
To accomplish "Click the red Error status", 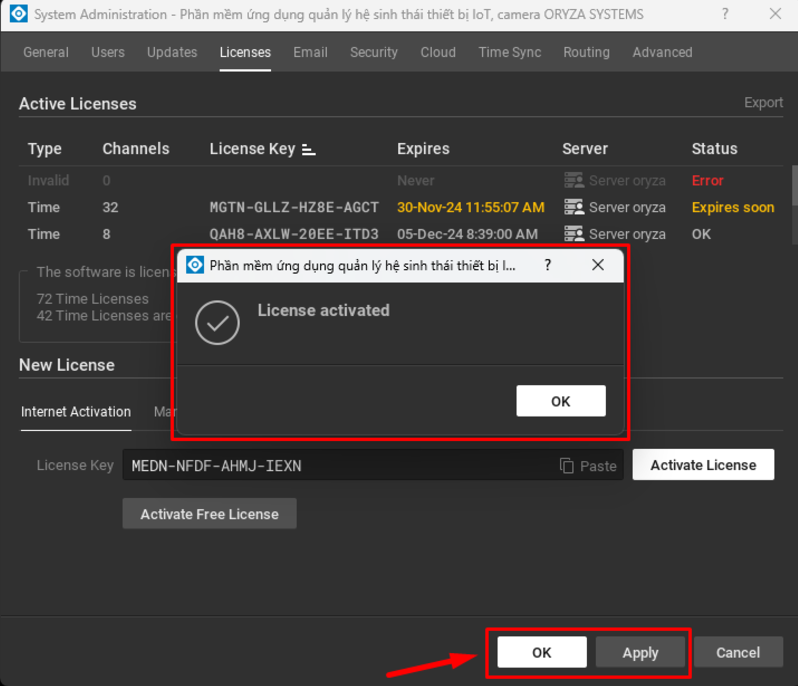I will click(x=707, y=180).
